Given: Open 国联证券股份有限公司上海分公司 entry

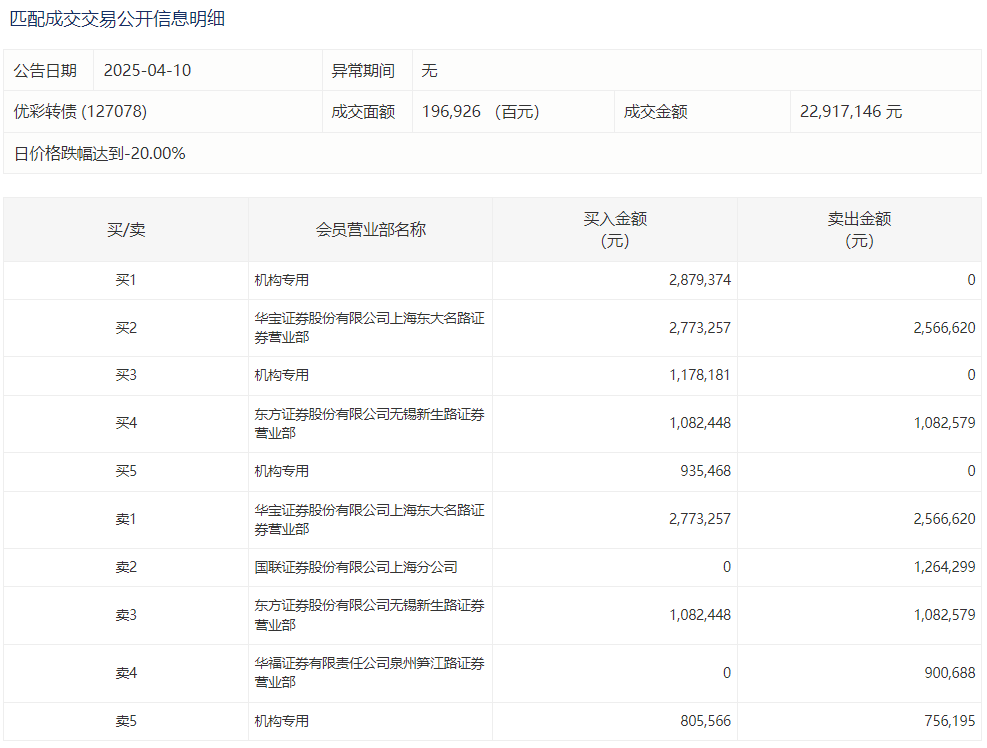Looking at the screenshot, I should pyautogui.click(x=356, y=567).
